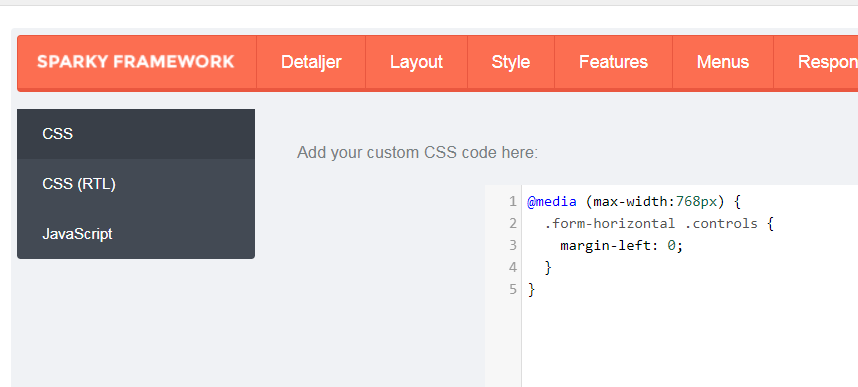Click line number 4 in the gutter

pyautogui.click(x=512, y=267)
